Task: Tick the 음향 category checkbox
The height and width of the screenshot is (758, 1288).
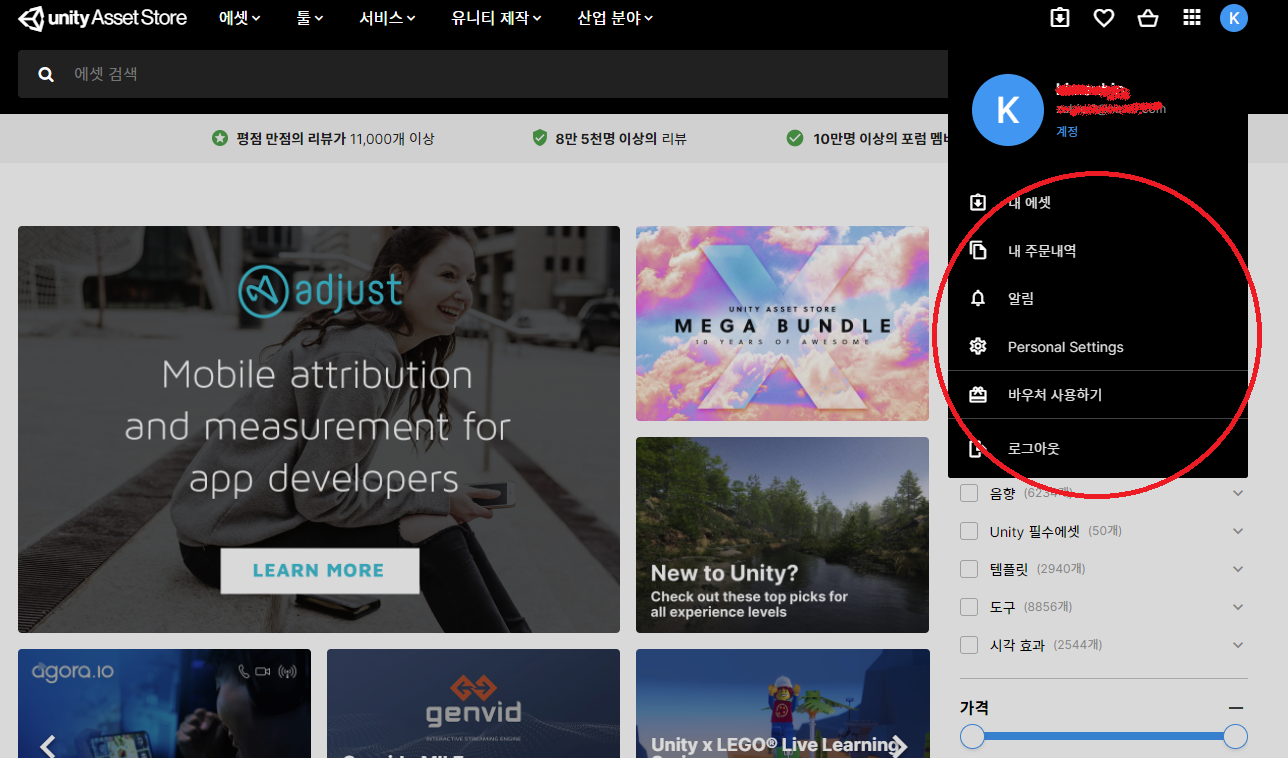Action: pyautogui.click(x=969, y=493)
